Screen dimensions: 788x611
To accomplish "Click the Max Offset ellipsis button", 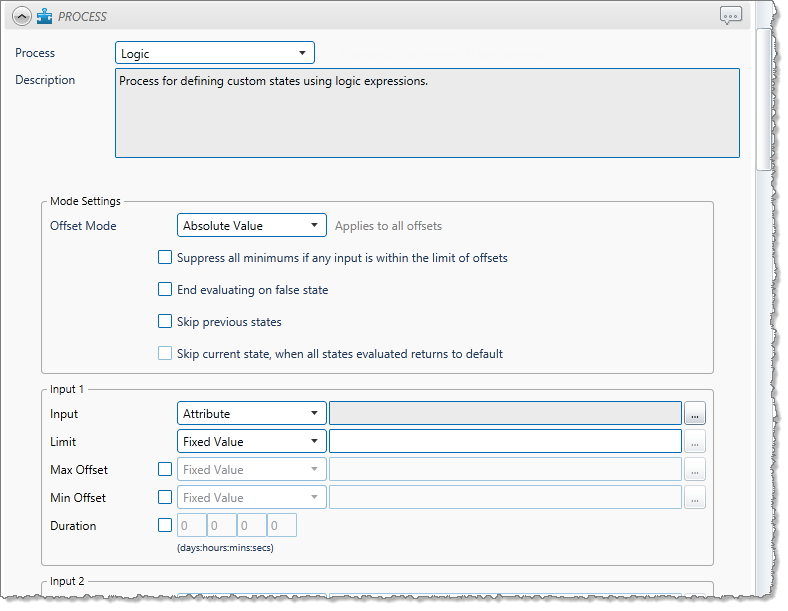I will 695,470.
